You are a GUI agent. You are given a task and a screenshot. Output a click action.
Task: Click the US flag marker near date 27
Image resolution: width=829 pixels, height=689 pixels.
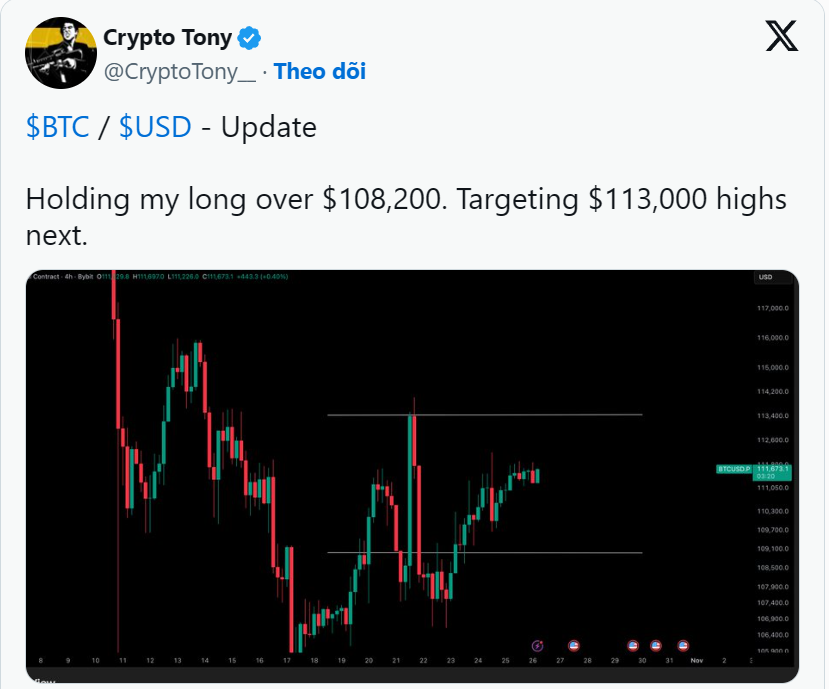click(574, 646)
